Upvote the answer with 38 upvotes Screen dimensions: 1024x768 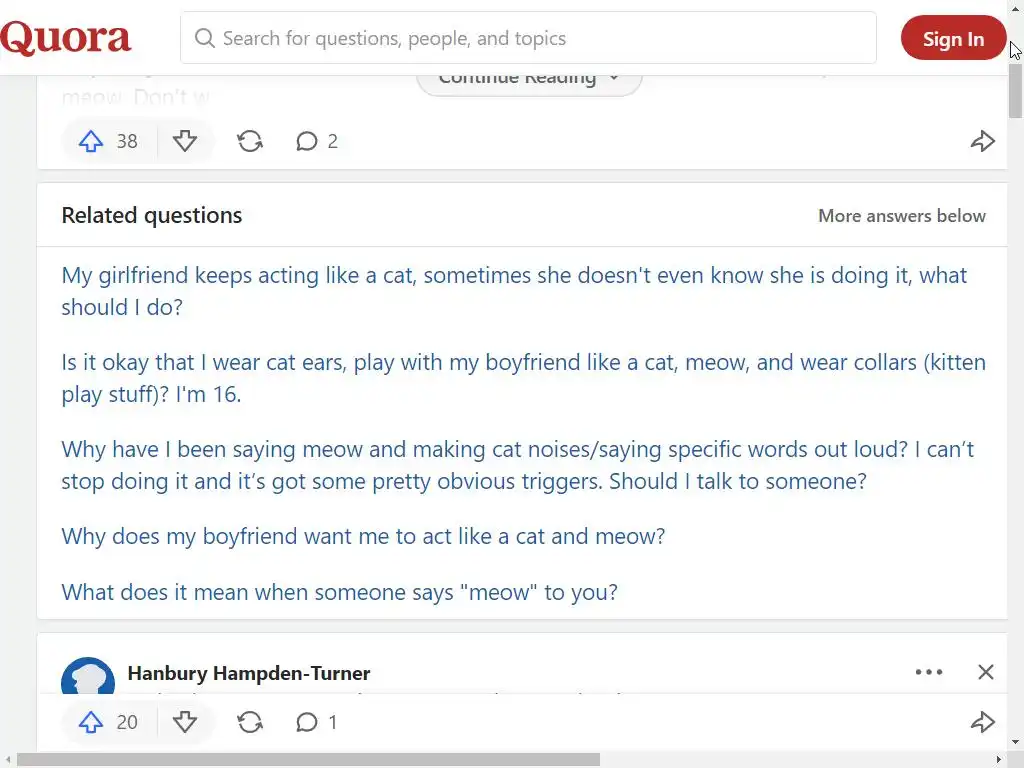92,141
